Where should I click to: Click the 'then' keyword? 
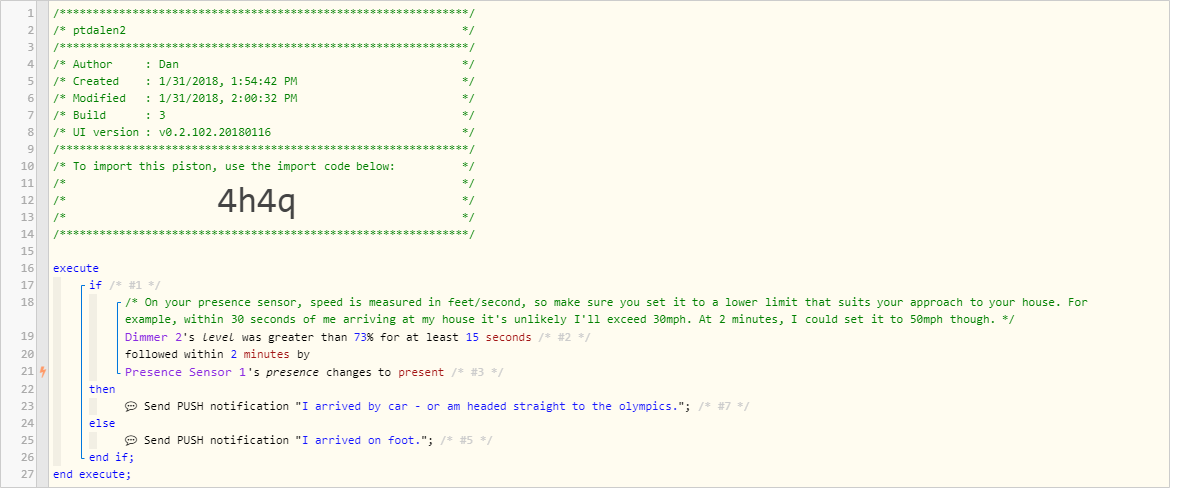pyautogui.click(x=102, y=389)
